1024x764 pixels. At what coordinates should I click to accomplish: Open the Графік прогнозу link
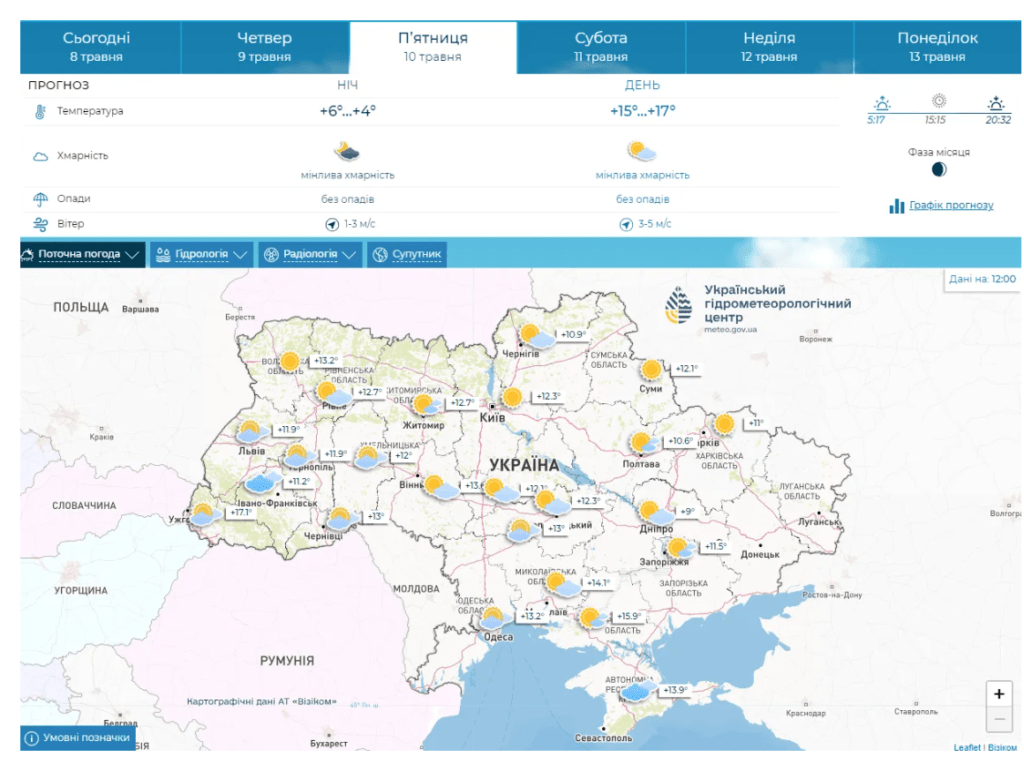951,205
